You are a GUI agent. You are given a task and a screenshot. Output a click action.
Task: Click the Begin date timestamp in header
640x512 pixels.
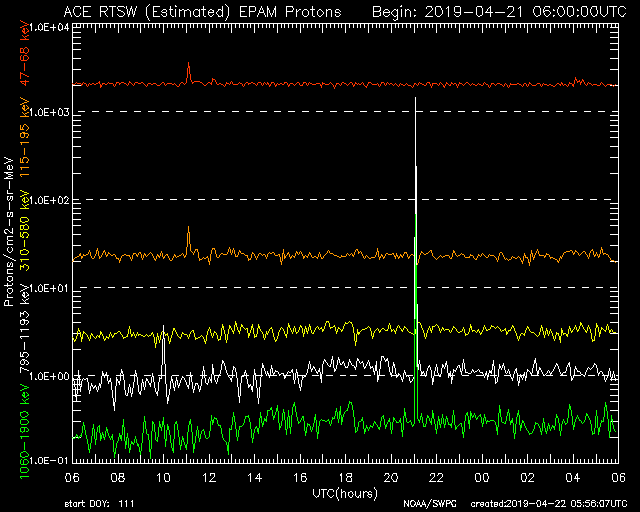[x=499, y=11]
